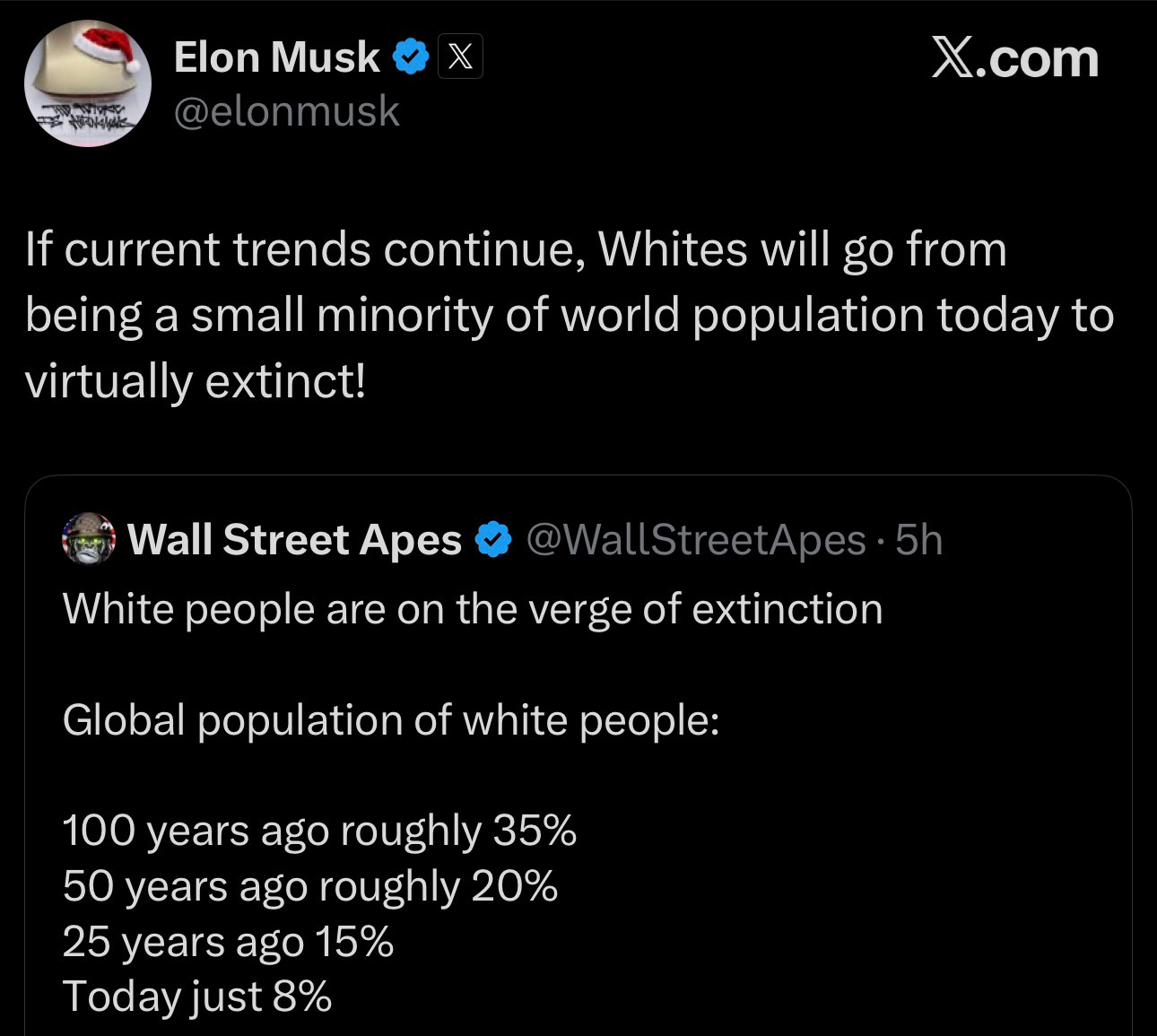Open the Wall Street Apes avatar icon
1157x1036 pixels.
[x=88, y=539]
